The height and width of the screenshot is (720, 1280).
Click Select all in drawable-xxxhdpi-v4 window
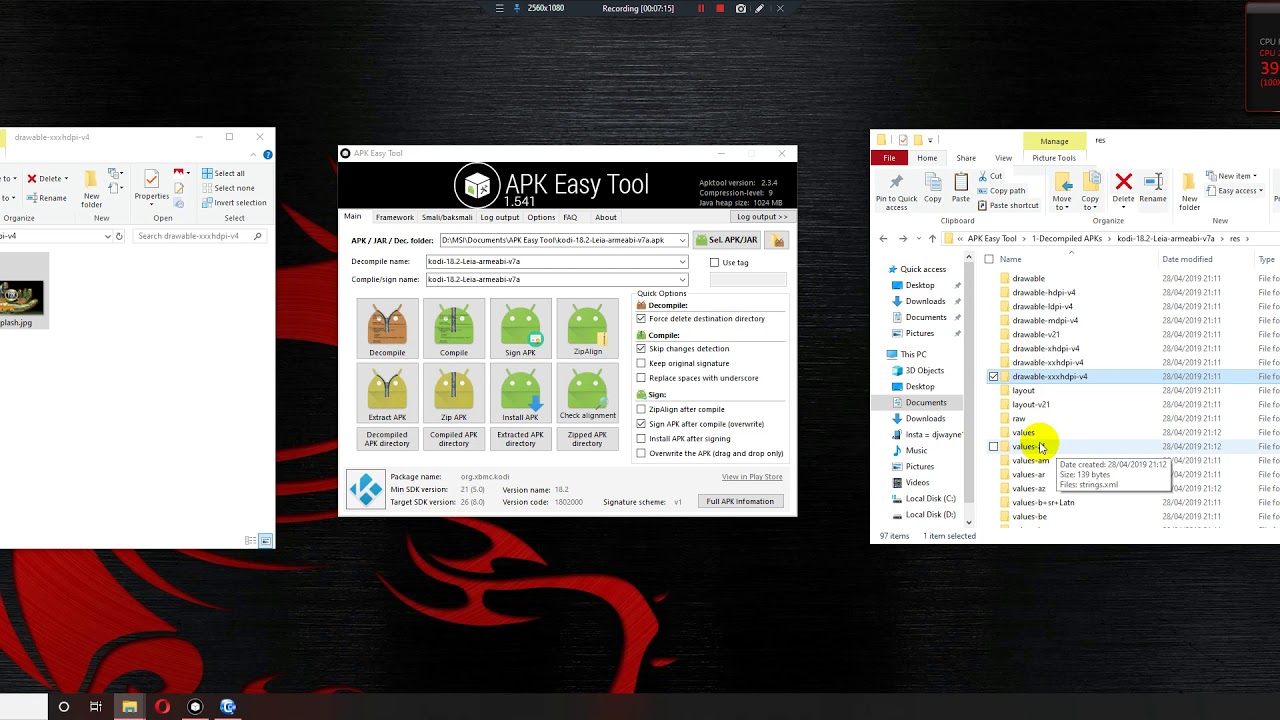(x=223, y=173)
